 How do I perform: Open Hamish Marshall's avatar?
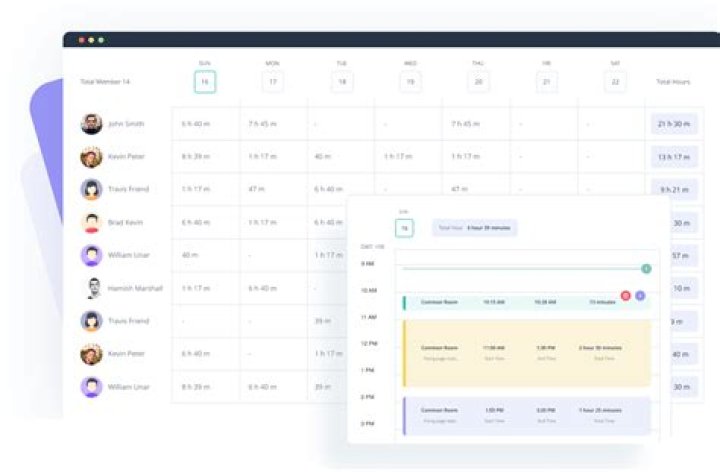[93, 288]
